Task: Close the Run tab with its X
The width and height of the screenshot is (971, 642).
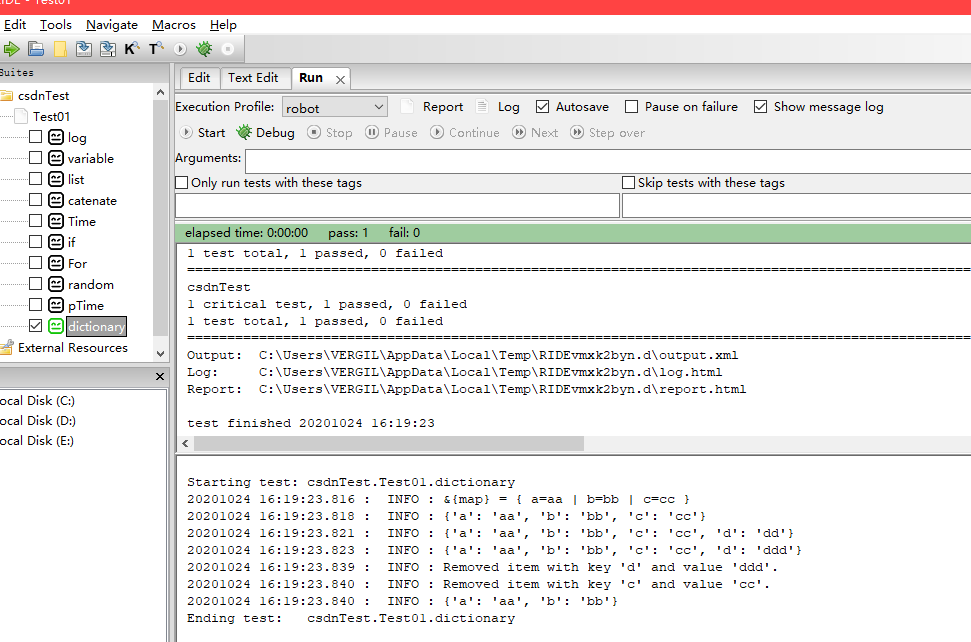Action: [340, 80]
